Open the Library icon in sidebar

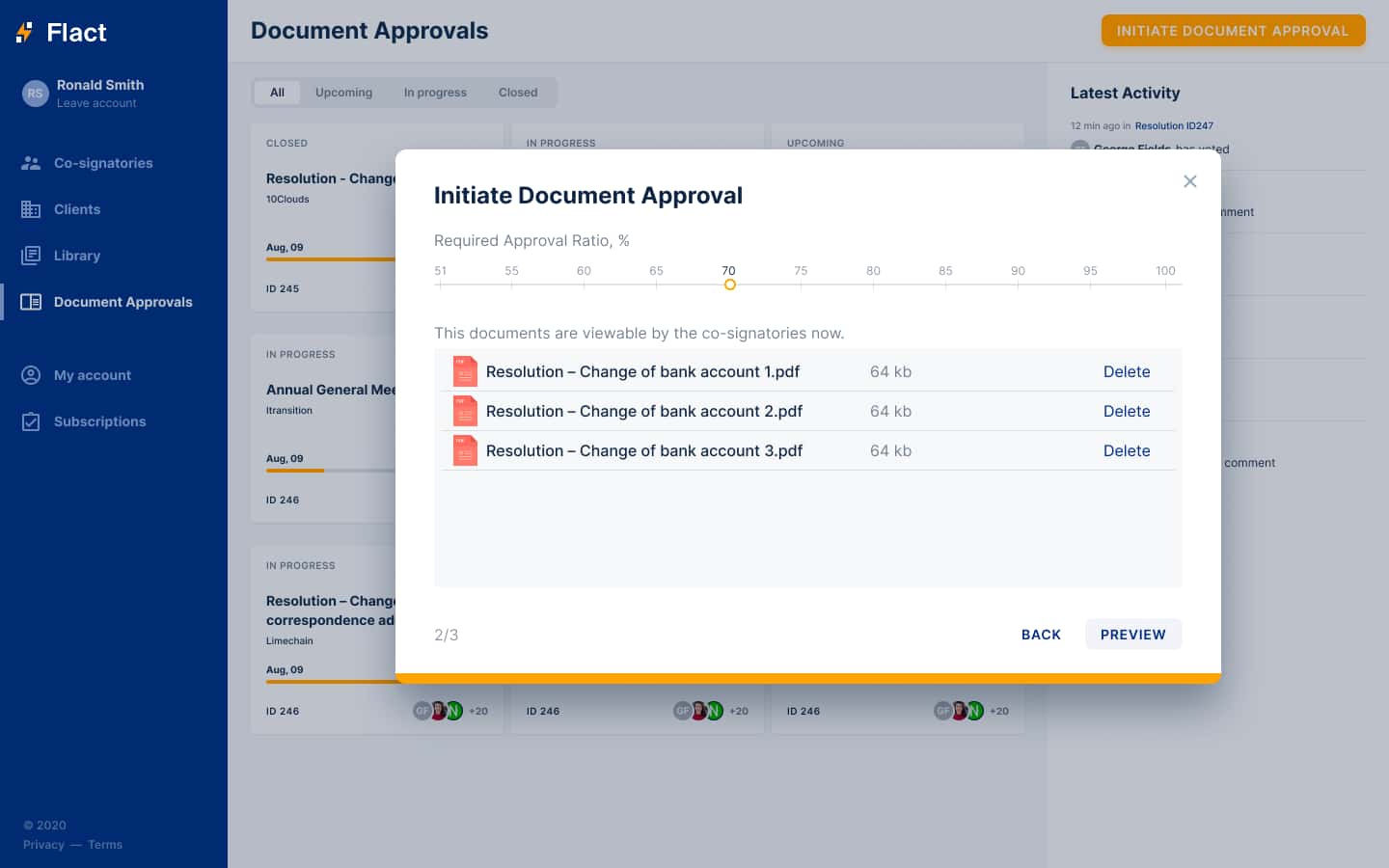pos(31,256)
